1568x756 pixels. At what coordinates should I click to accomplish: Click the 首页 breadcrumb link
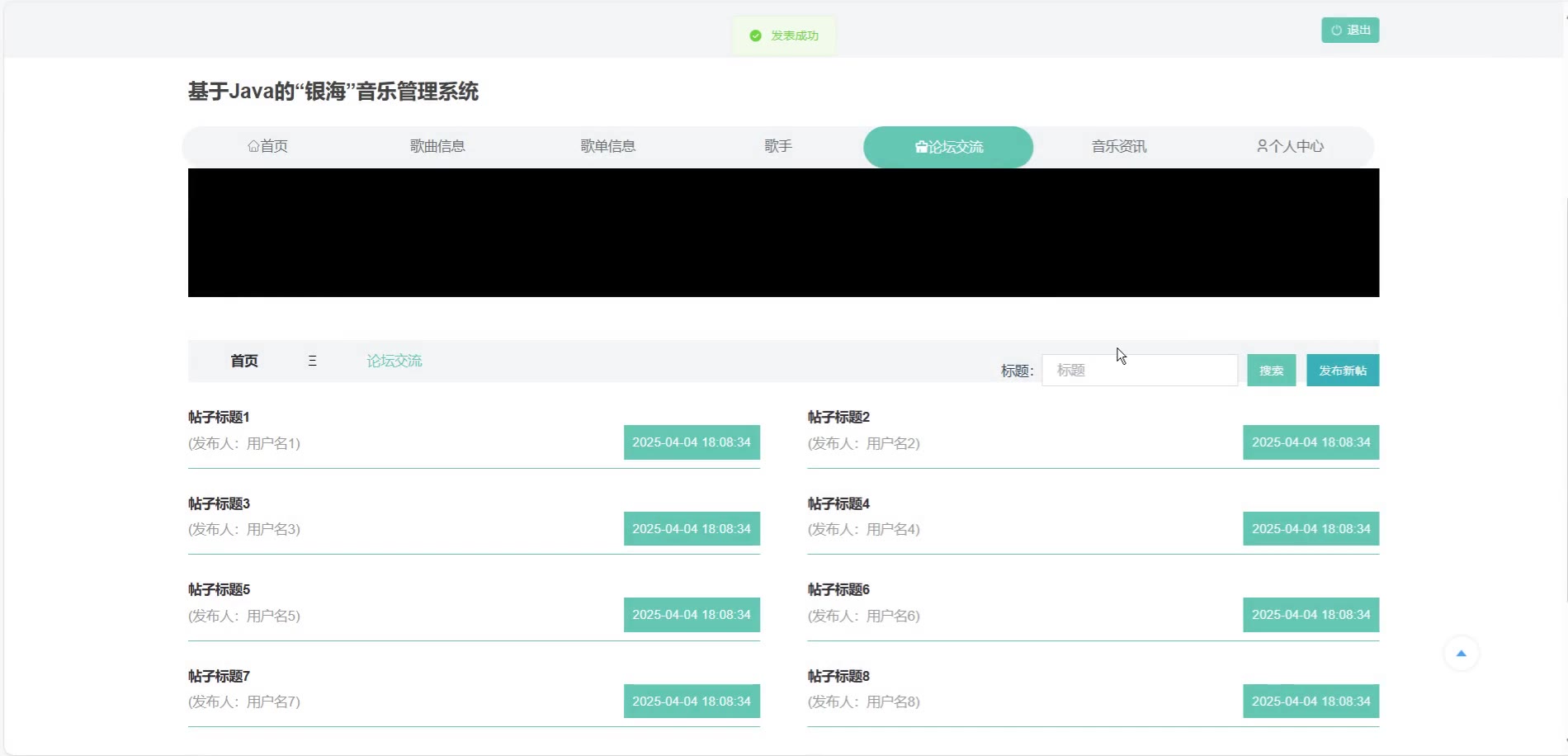(x=244, y=361)
